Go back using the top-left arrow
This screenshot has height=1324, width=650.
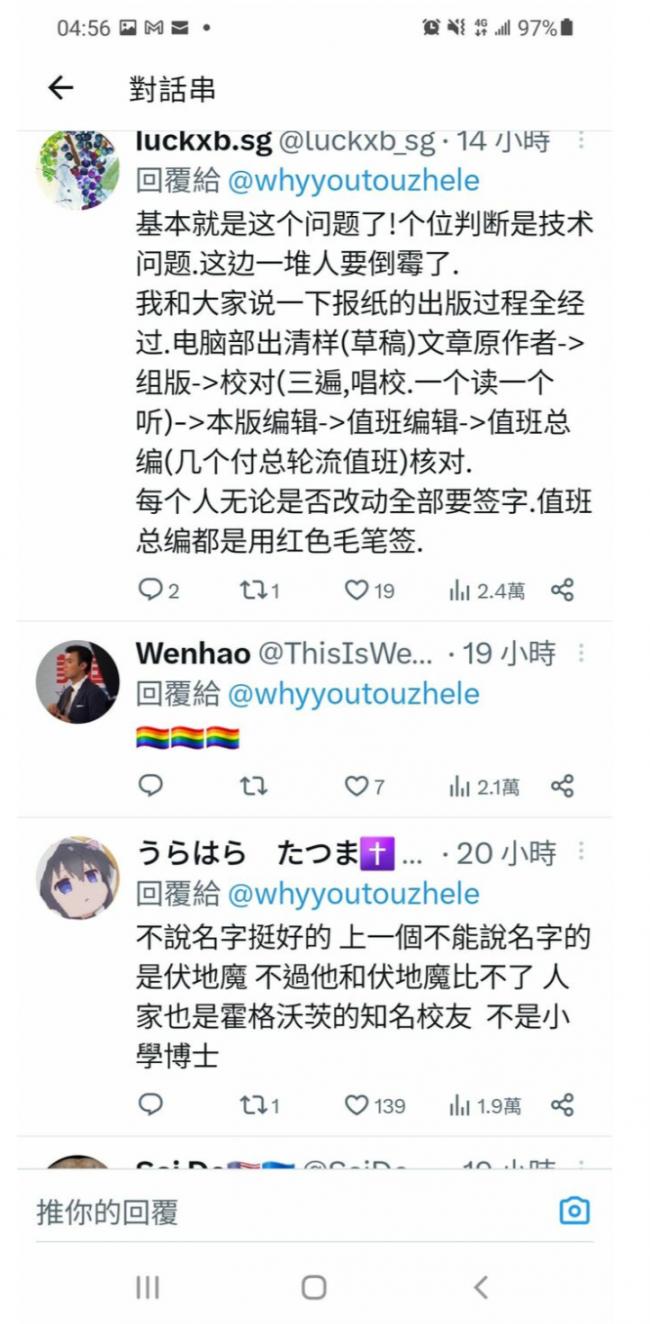61,89
